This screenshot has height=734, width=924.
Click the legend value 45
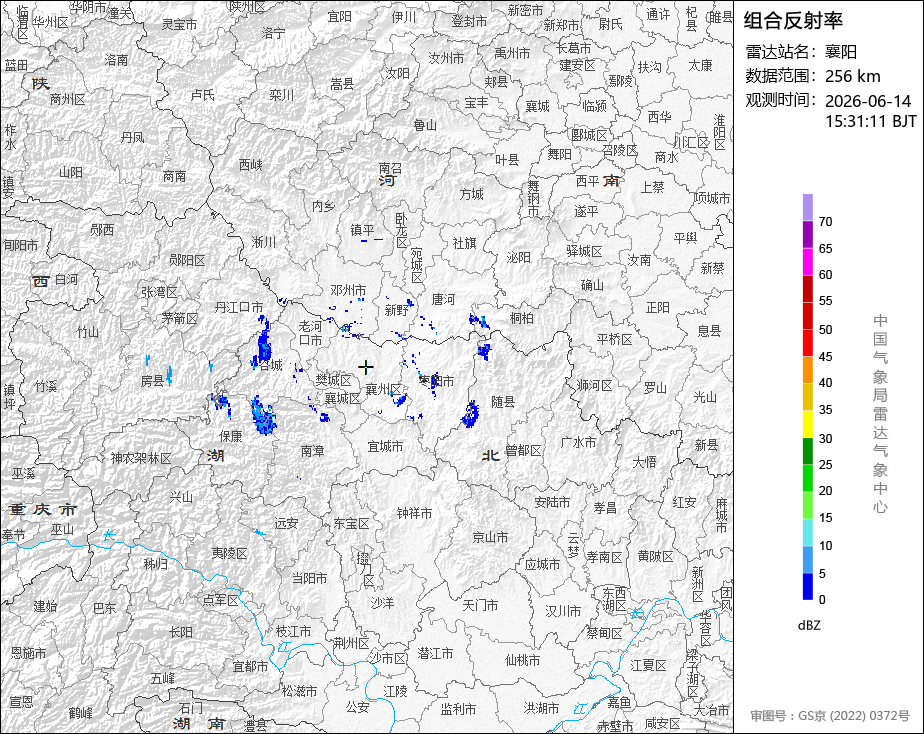tap(826, 356)
